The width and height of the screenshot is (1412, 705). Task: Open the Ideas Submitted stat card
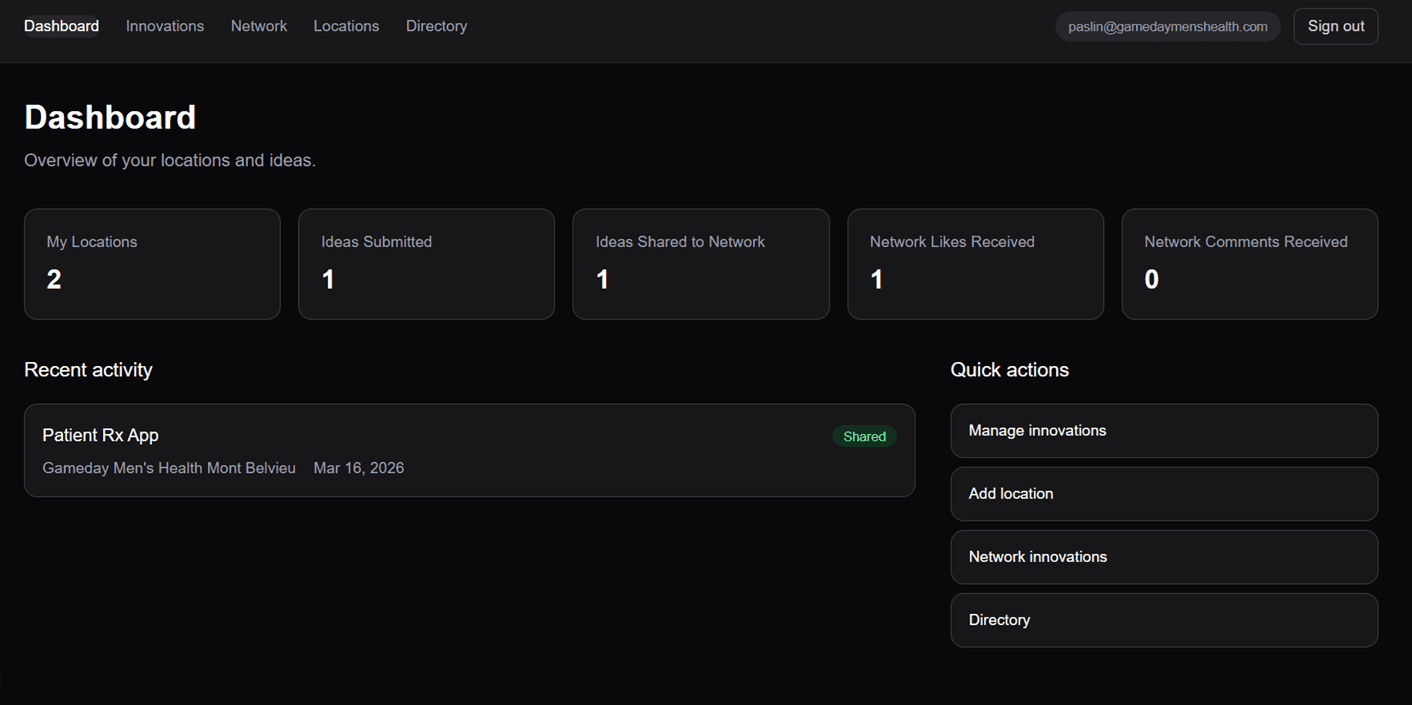[426, 264]
